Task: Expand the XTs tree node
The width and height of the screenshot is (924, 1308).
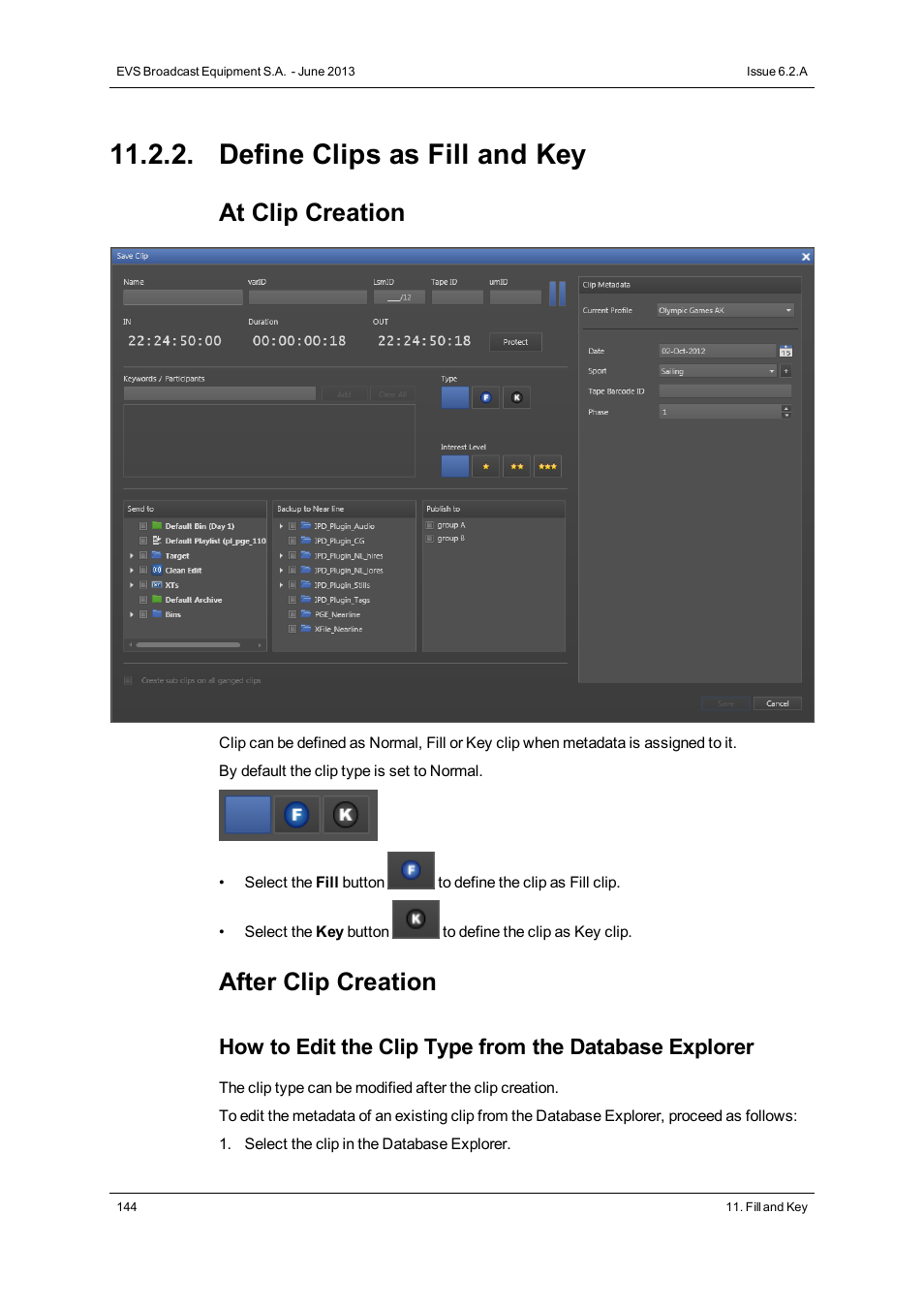Action: (x=132, y=584)
